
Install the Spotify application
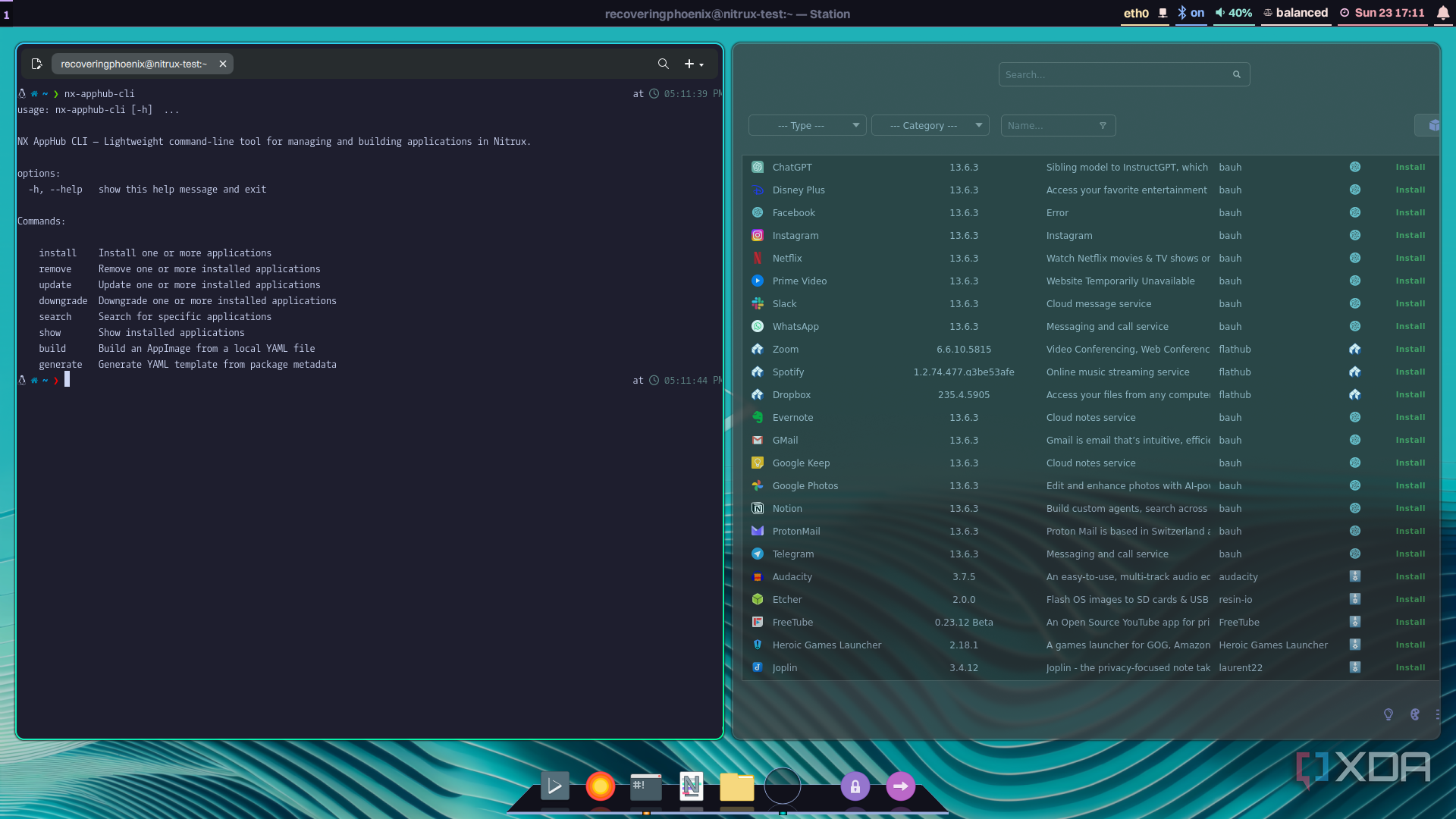[x=1410, y=372]
